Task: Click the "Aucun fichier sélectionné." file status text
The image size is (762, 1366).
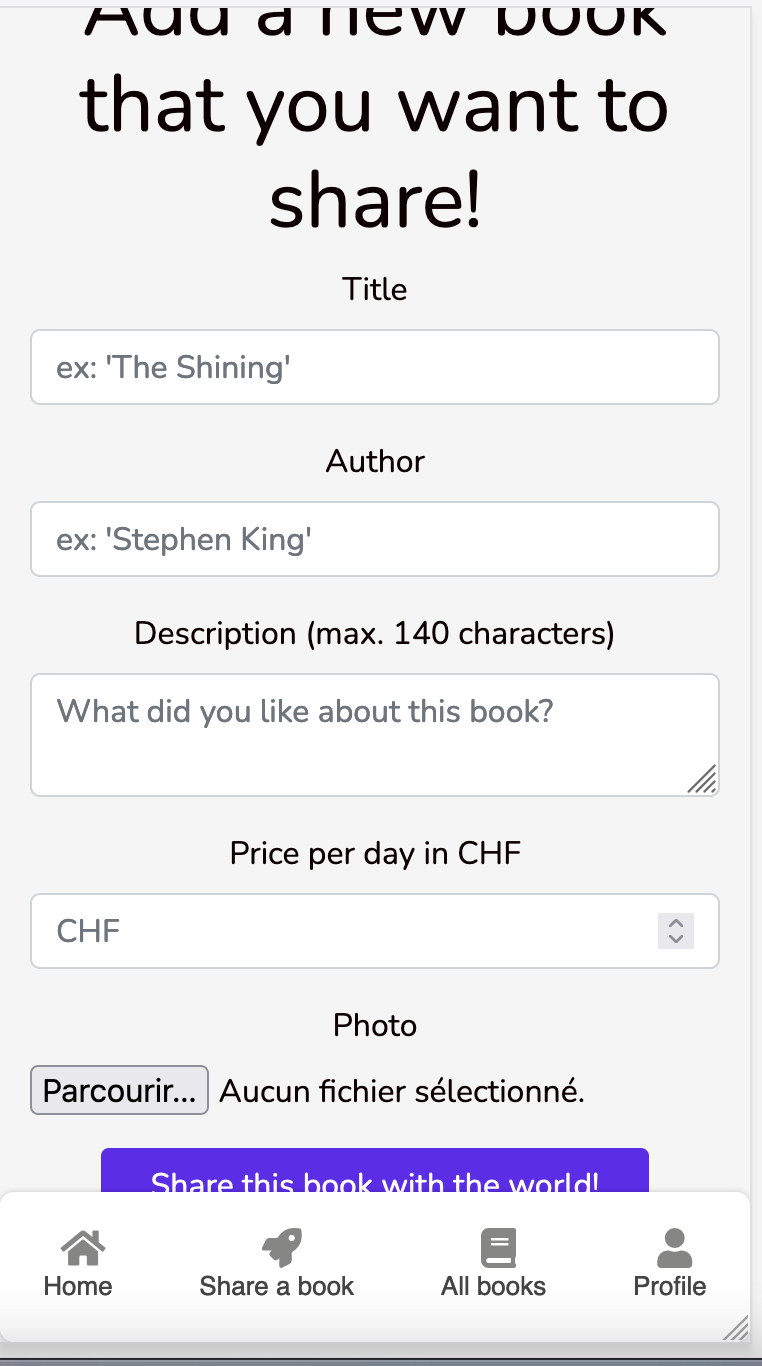Action: [x=402, y=1091]
